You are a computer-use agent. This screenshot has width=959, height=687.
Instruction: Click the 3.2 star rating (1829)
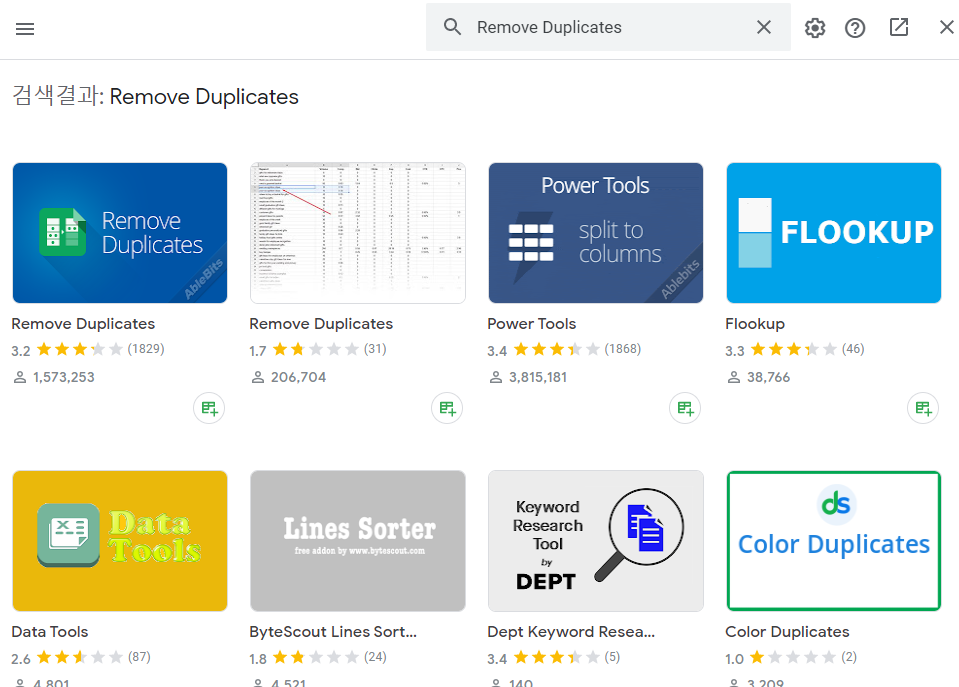tap(88, 350)
